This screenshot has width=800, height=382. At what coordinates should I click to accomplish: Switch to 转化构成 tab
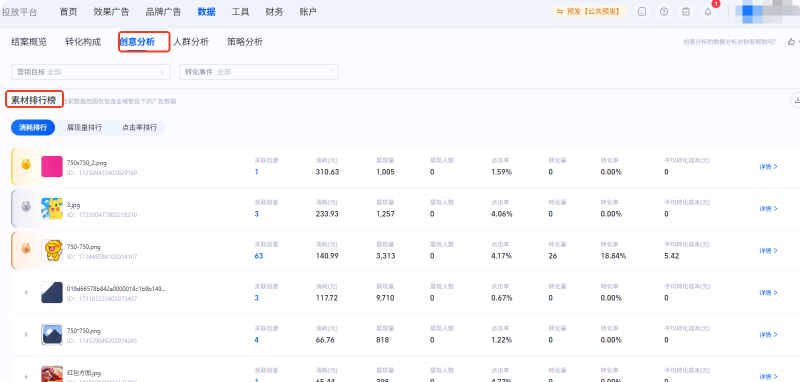83,42
